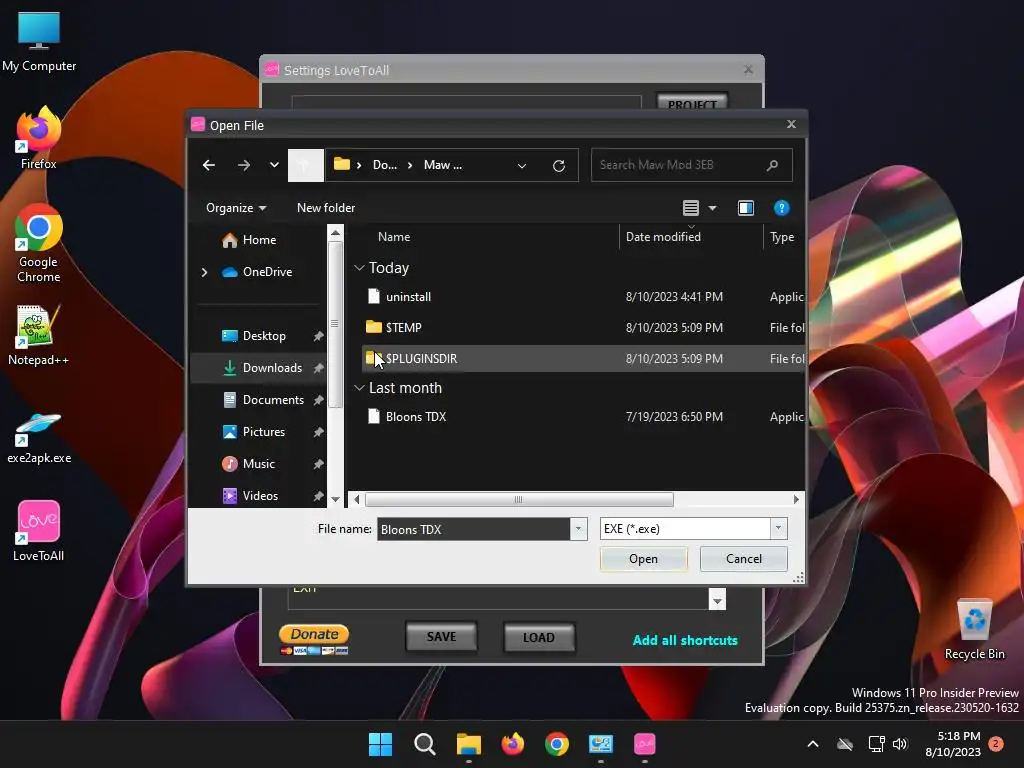Screen dimensions: 1024x768
Task: Toggle the preview pane
Action: [x=746, y=208]
